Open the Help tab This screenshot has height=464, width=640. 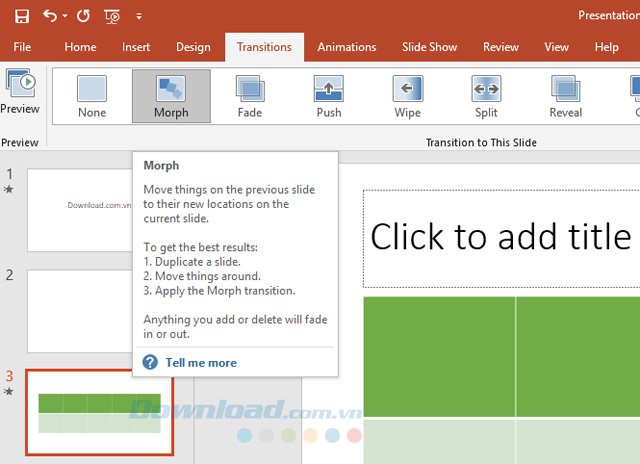[607, 47]
